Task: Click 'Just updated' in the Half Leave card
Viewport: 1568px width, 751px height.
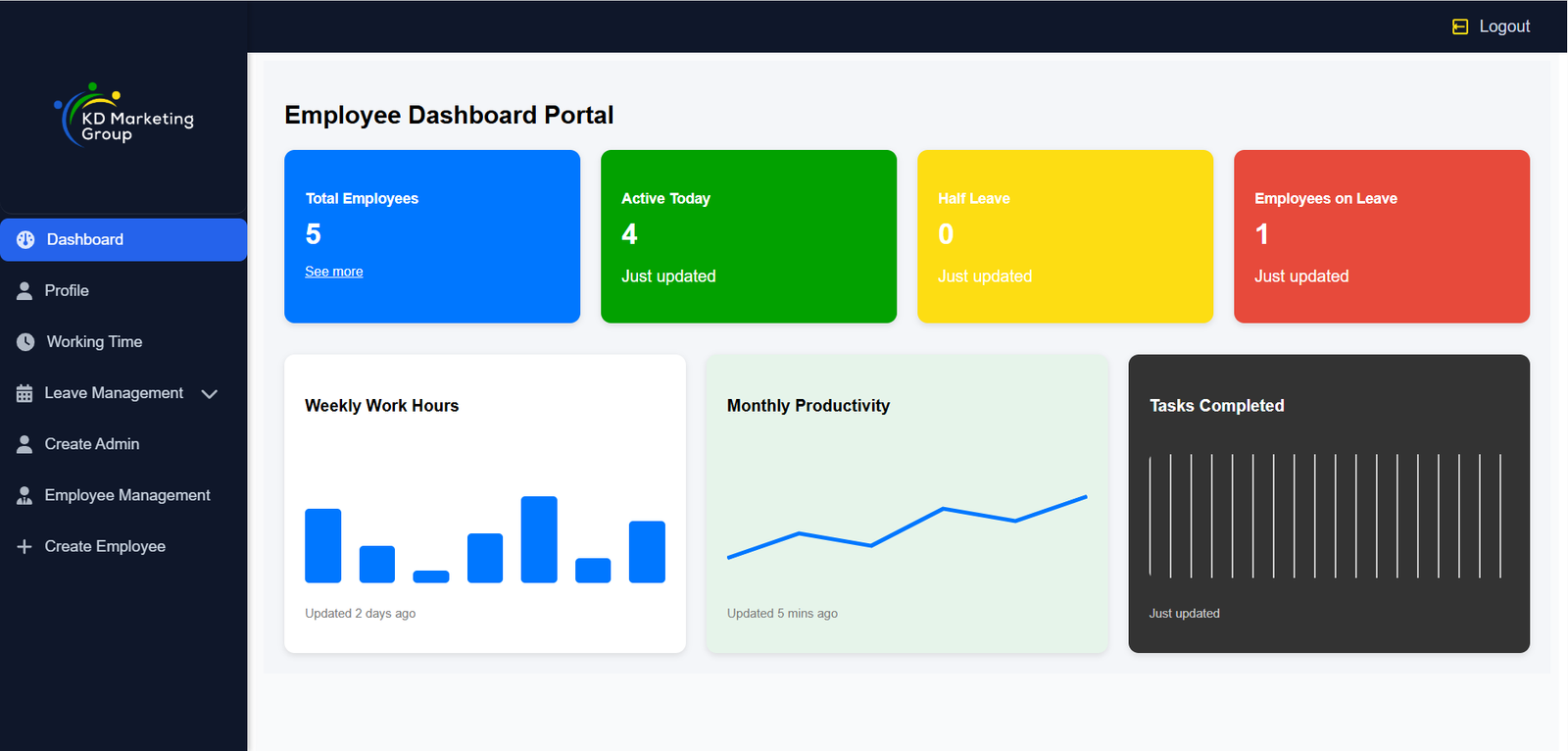Action: click(x=985, y=276)
